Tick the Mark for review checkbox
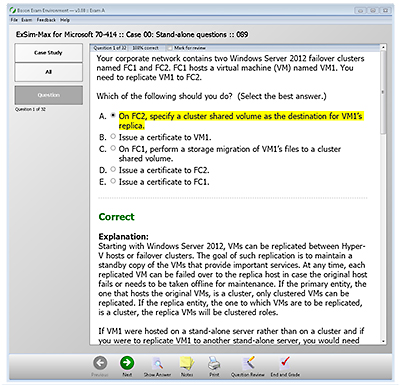Image resolution: width=400 pixels, height=385 pixels. [170, 48]
